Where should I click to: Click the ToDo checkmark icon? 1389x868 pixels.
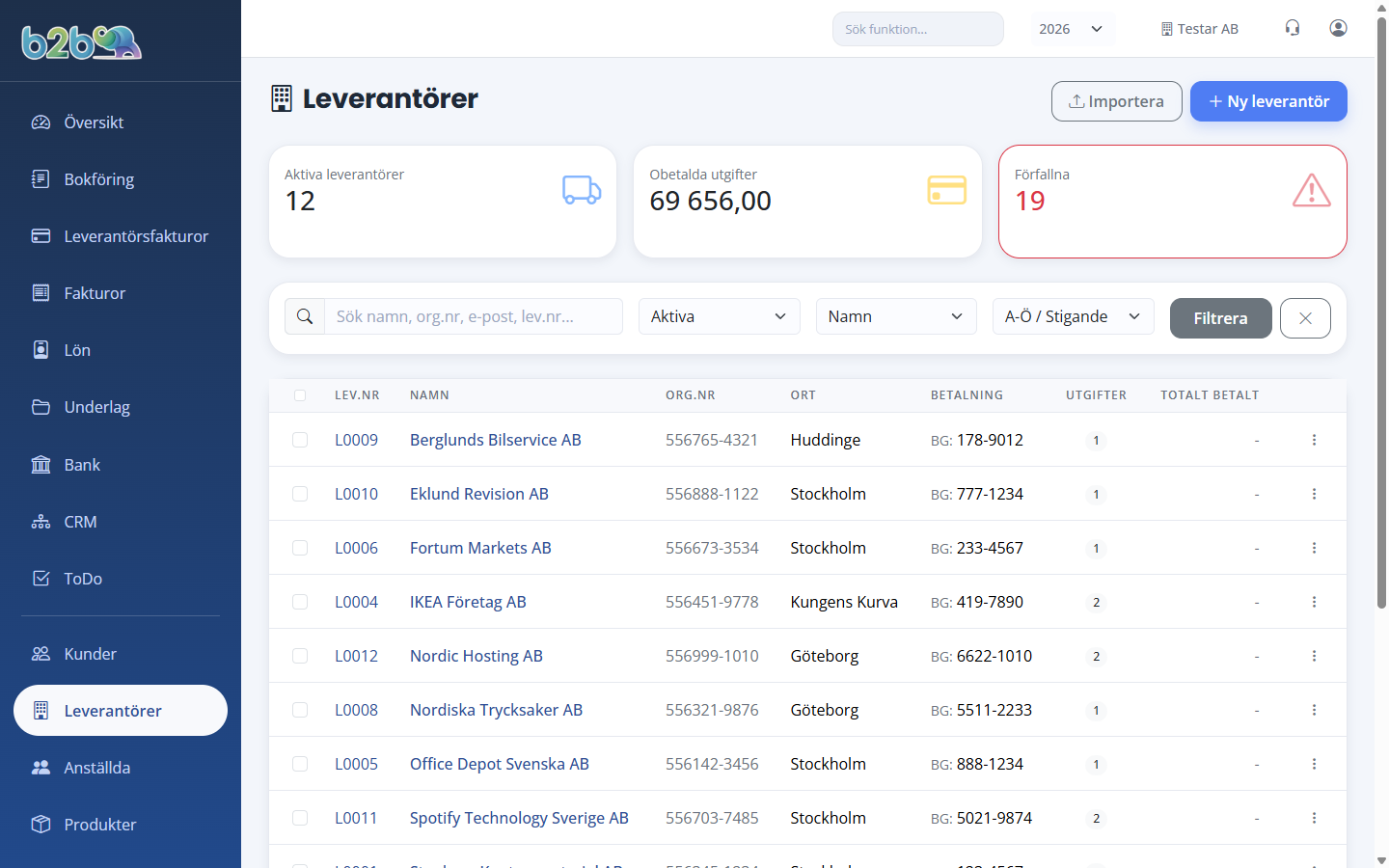(41, 579)
